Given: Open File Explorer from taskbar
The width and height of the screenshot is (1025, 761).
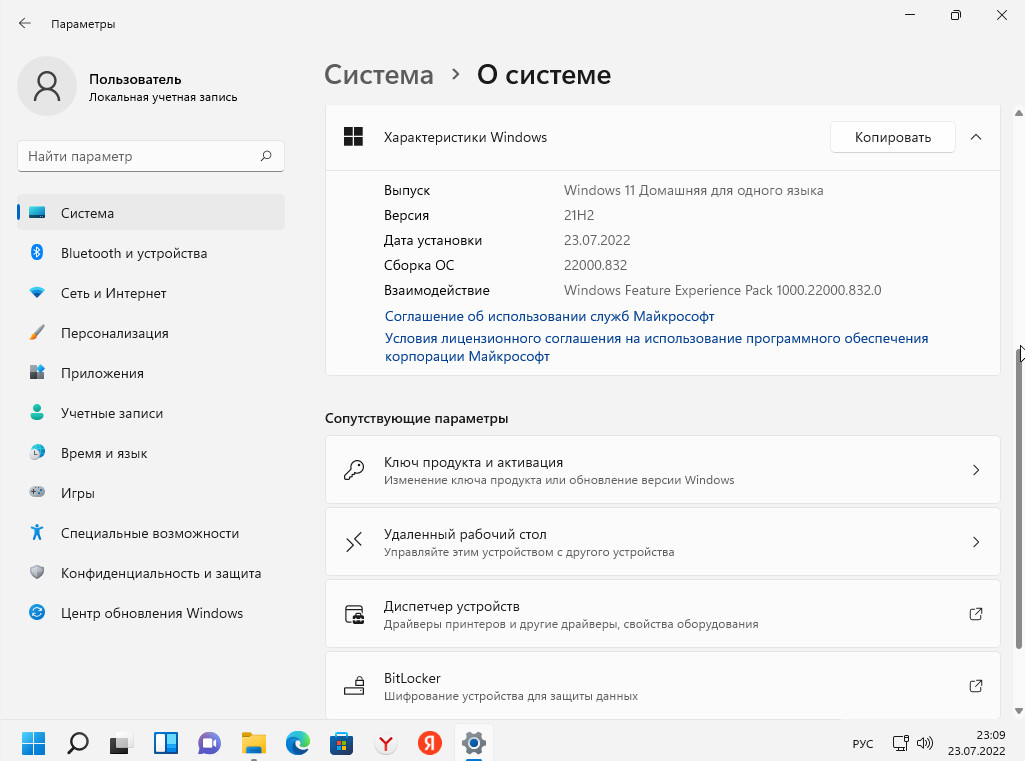Looking at the screenshot, I should [254, 743].
